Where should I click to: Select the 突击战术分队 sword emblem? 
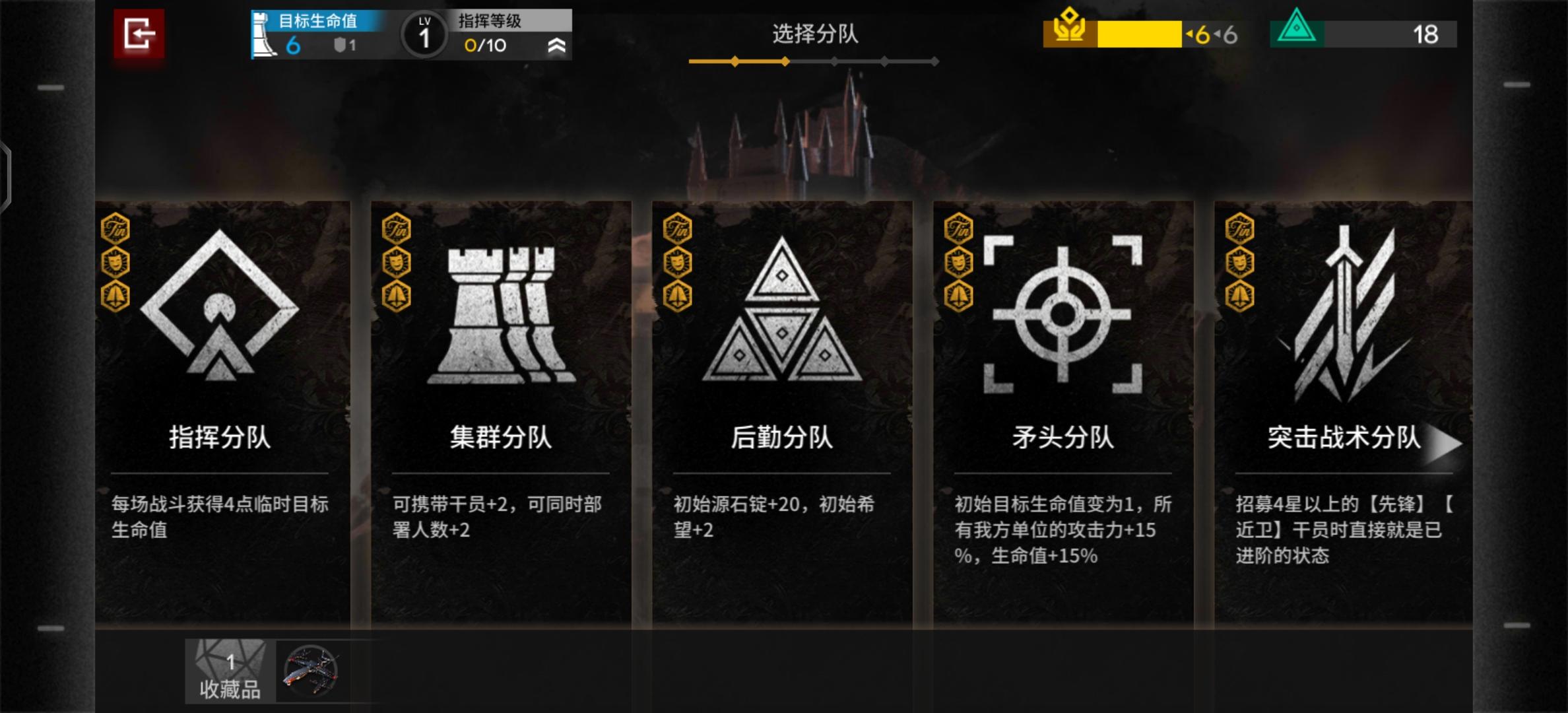[1344, 314]
